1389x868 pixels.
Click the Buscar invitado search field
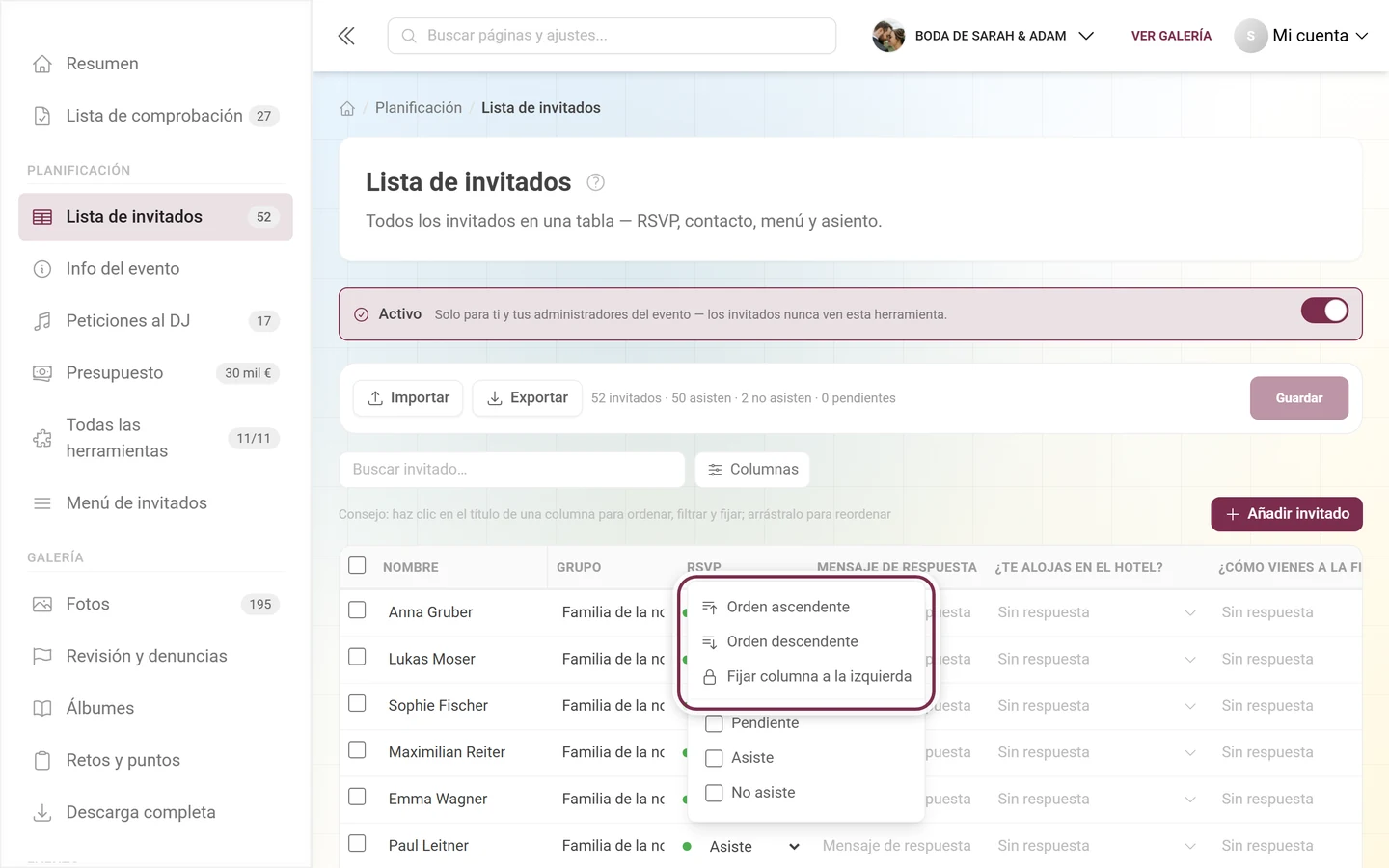(511, 470)
